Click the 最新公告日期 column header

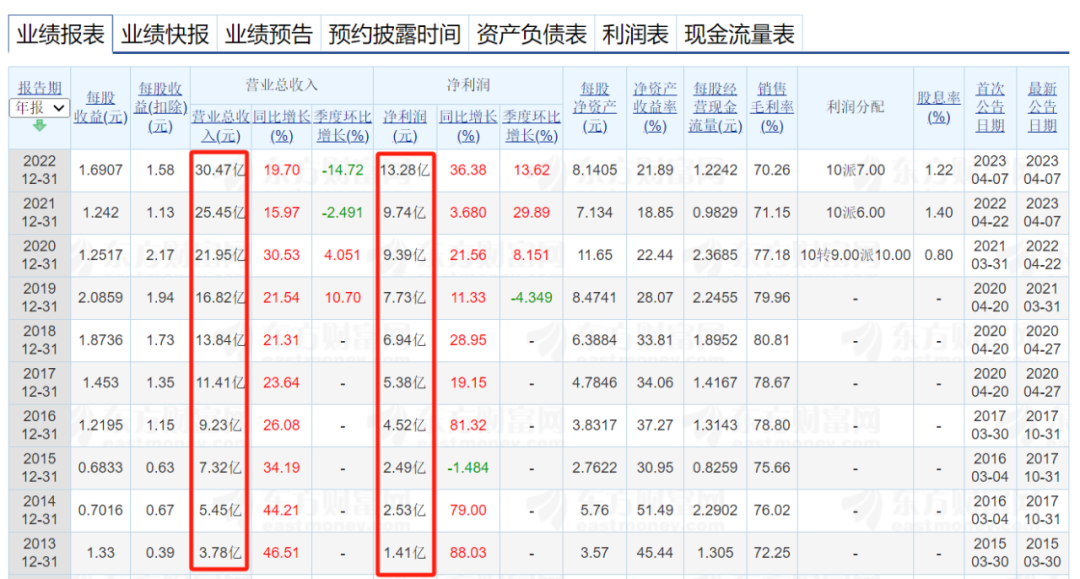[1042, 107]
